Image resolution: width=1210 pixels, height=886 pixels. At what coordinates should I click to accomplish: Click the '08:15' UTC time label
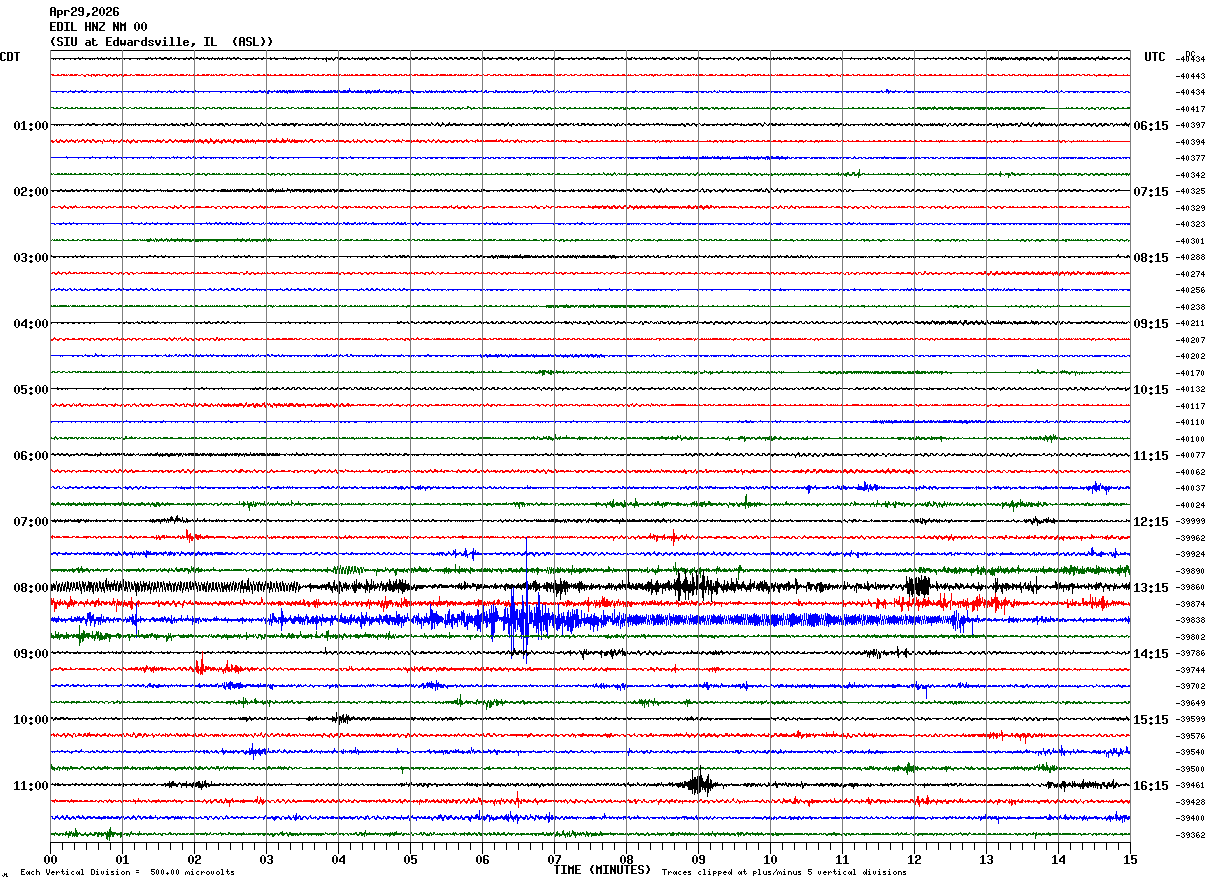(x=1151, y=258)
